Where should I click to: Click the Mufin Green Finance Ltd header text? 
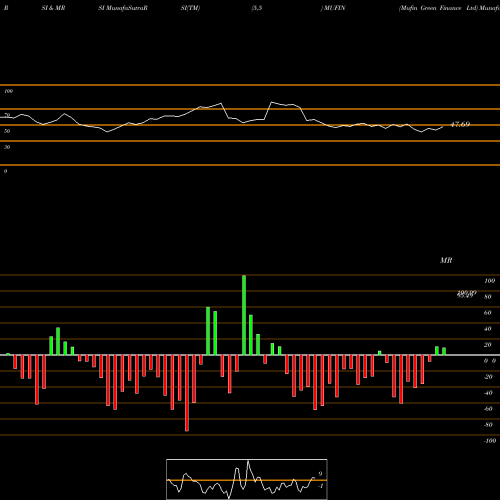point(438,8)
